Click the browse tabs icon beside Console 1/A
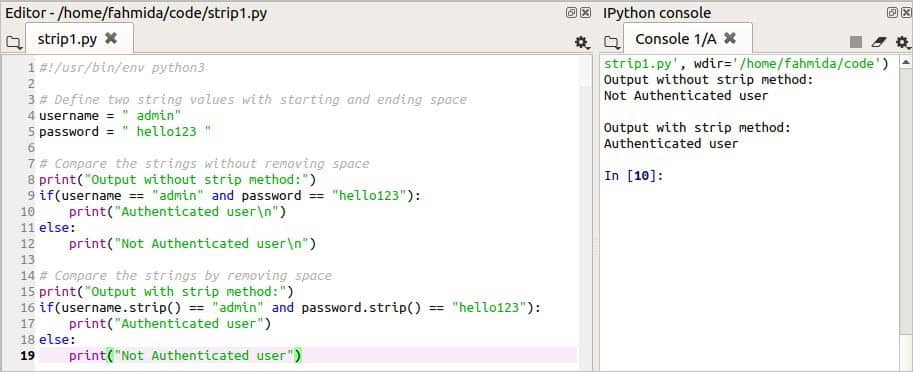913x372 pixels. coord(611,42)
